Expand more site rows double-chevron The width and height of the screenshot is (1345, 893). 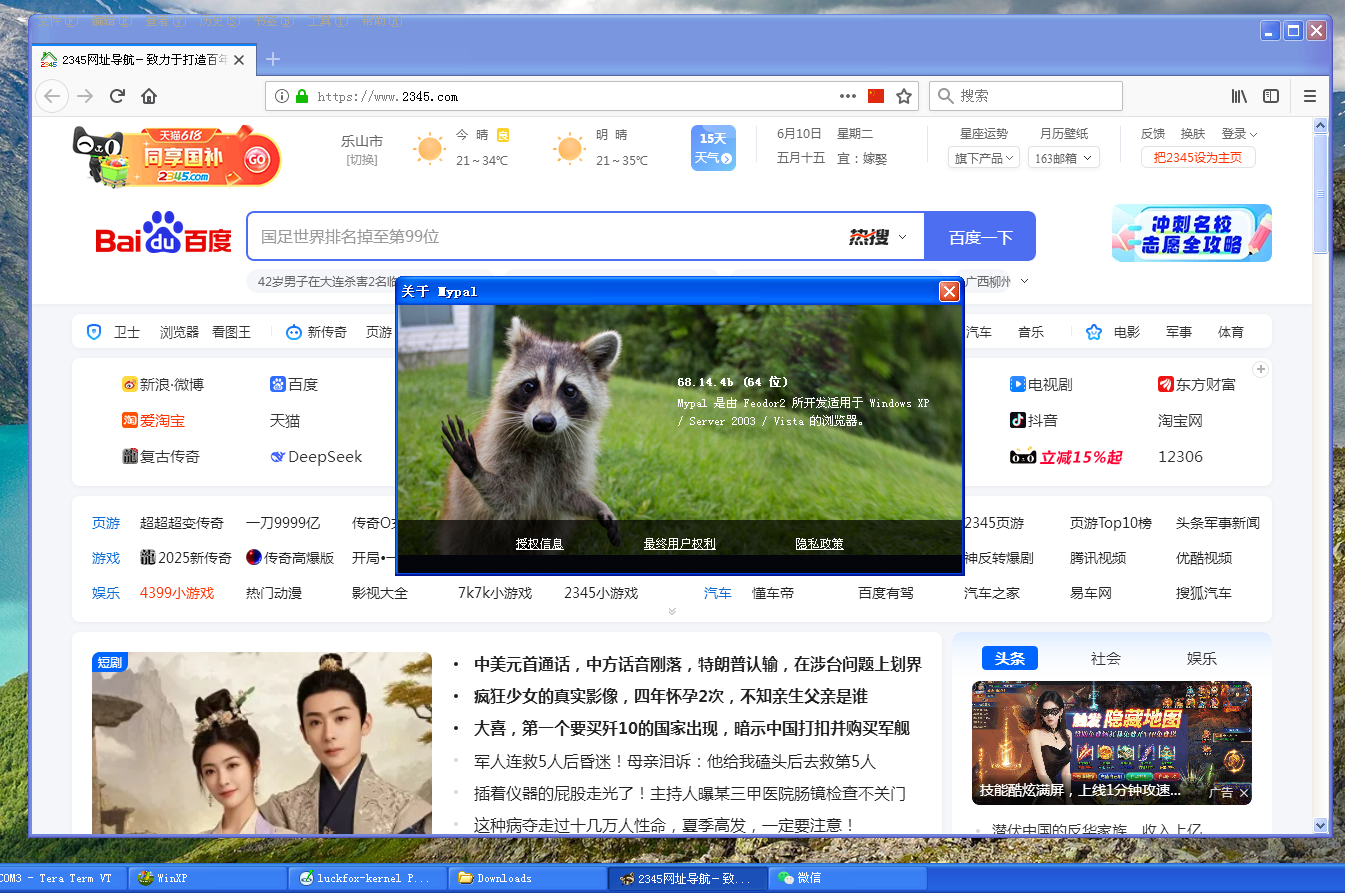coord(672,611)
